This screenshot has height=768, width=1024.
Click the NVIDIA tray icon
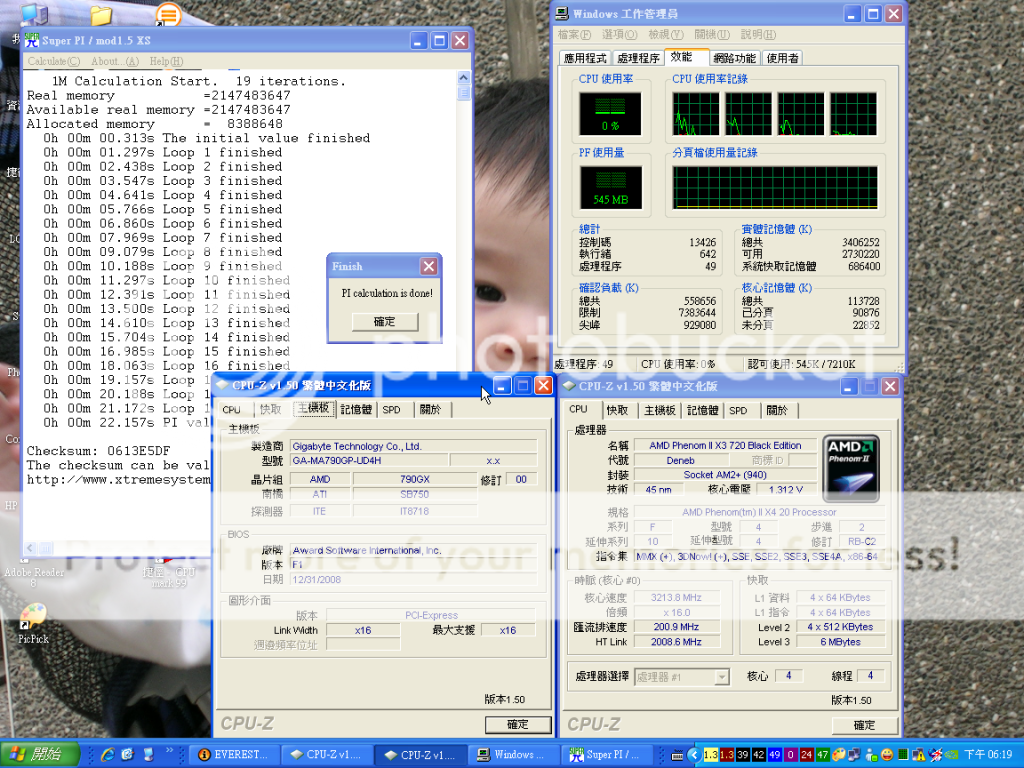(x=951, y=755)
